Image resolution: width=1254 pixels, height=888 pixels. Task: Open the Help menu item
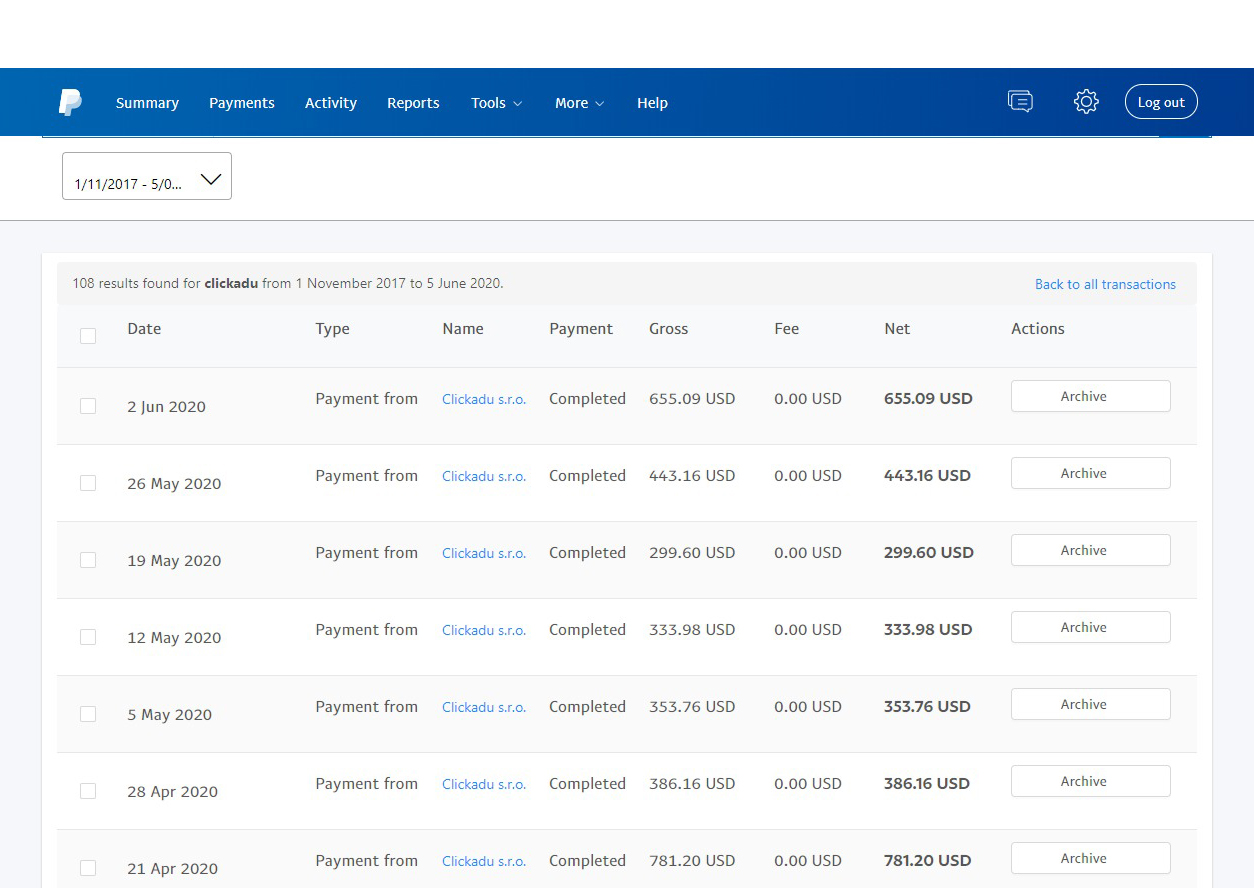(x=652, y=103)
